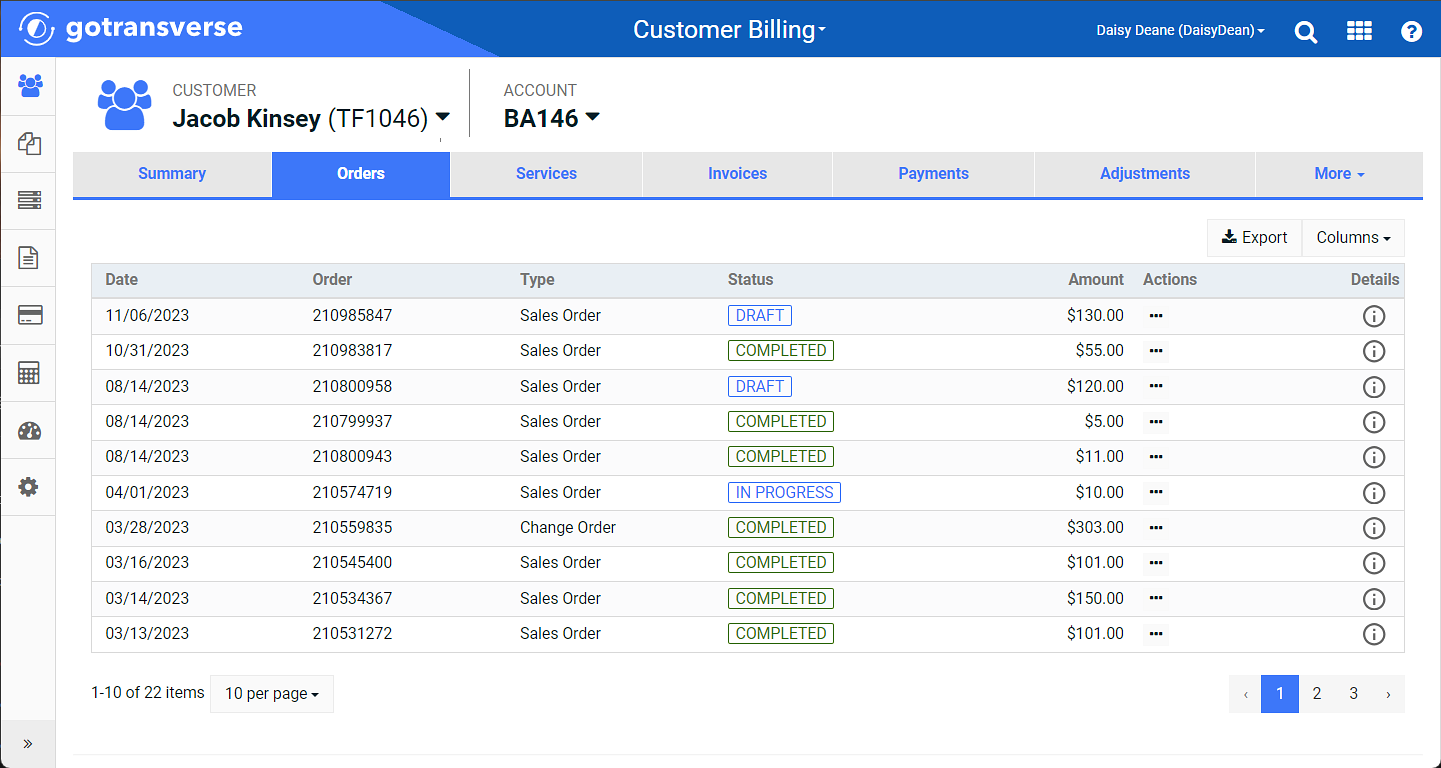1441x768 pixels.
Task: Click the Export button
Action: (1255, 238)
